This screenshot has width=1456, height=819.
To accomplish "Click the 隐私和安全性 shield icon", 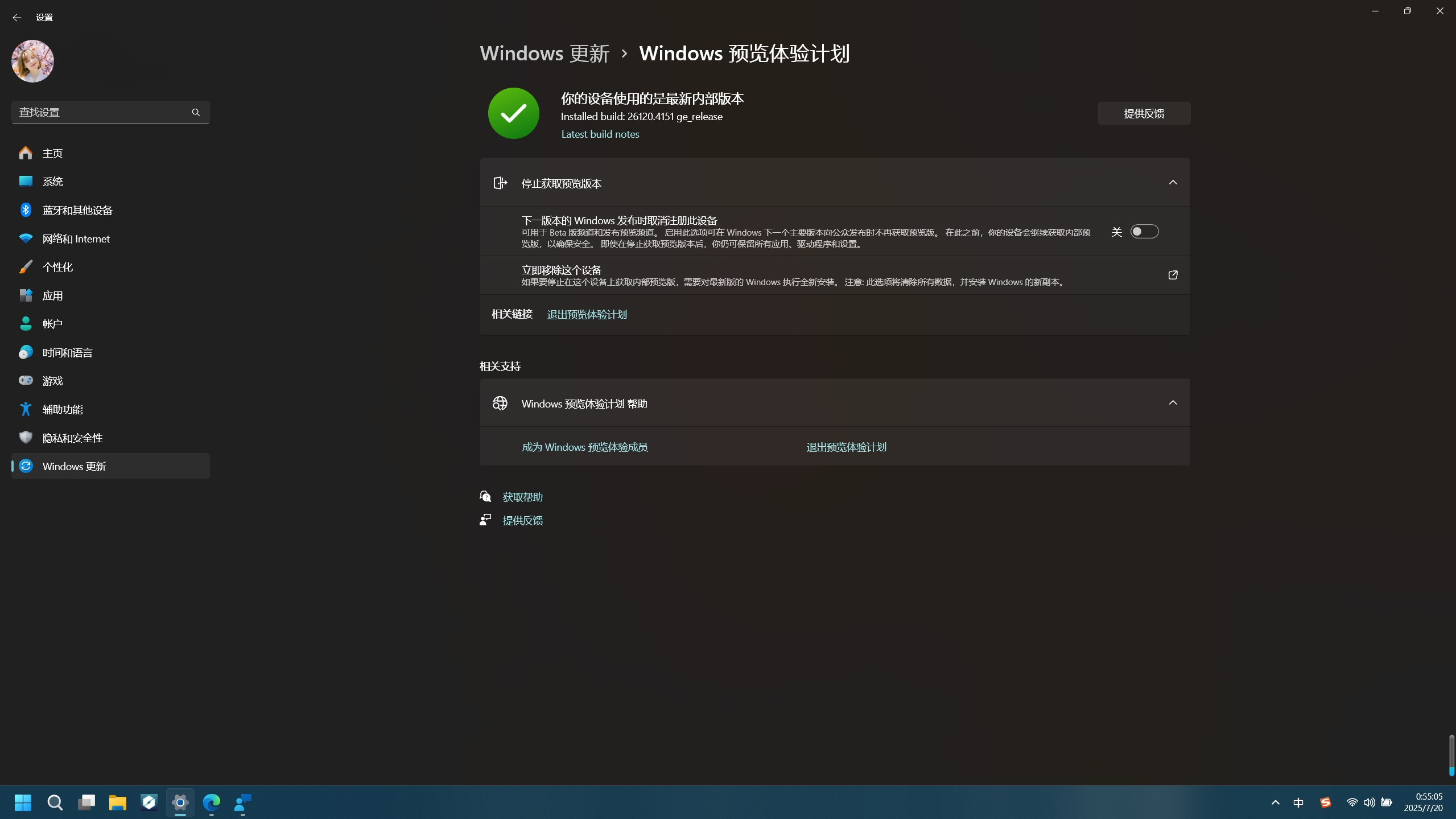I will pos(26,438).
